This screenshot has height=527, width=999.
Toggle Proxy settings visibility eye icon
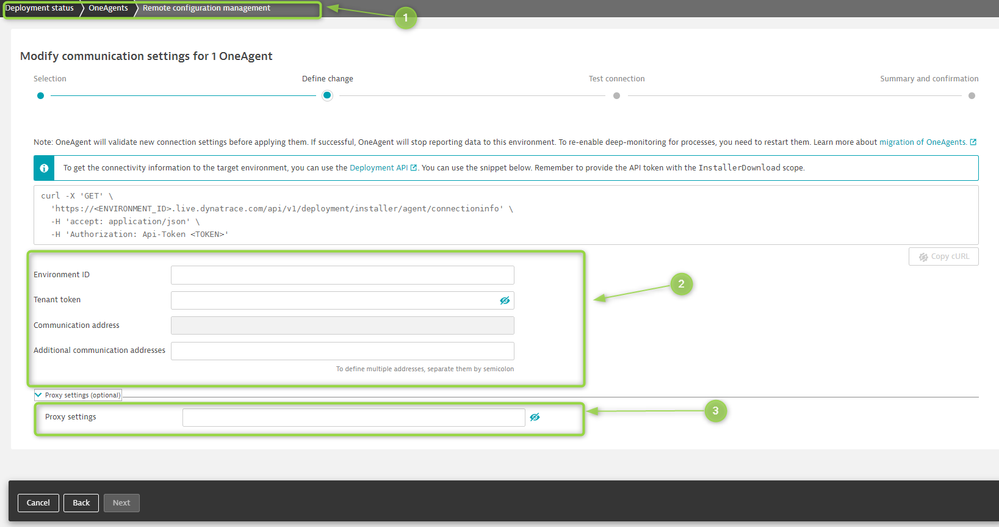[x=535, y=417]
